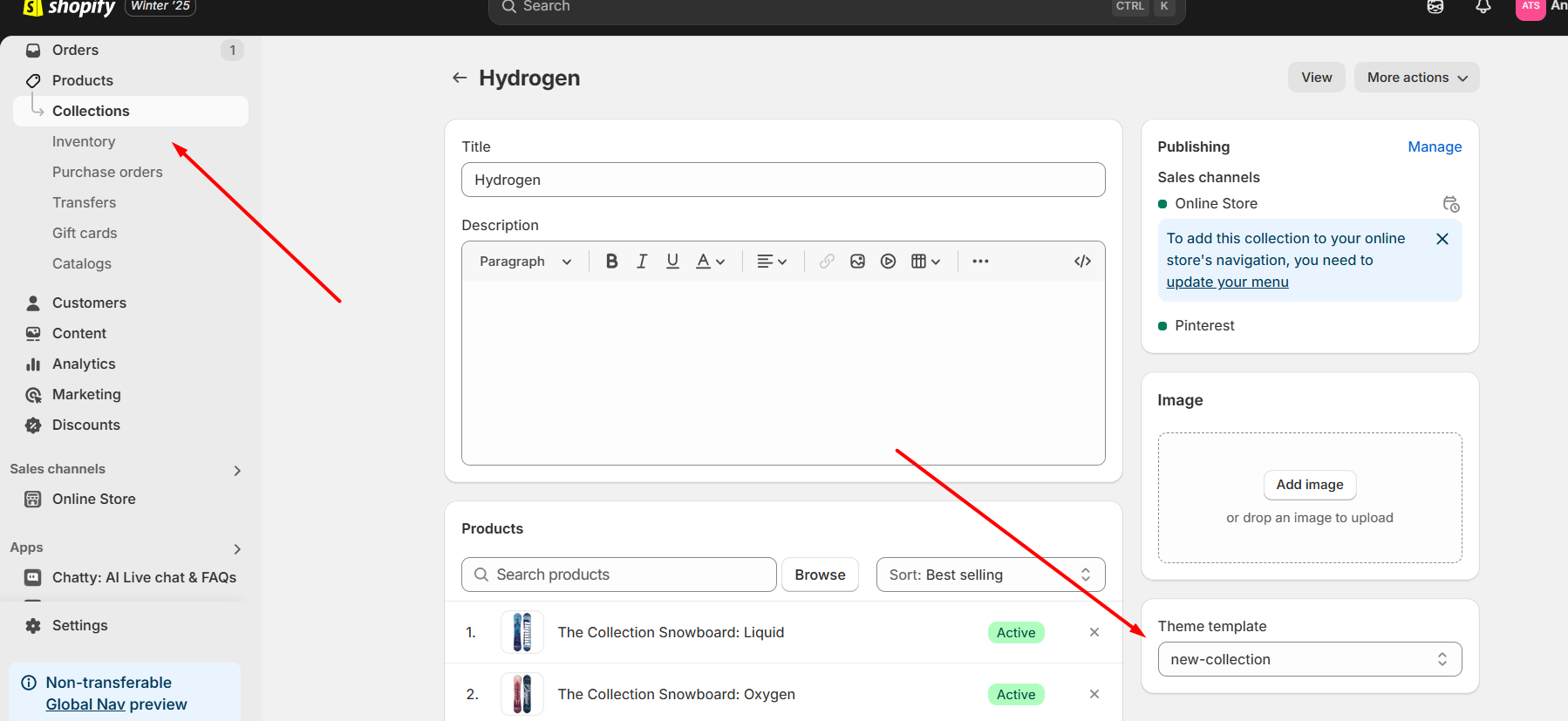Open the Sidekick assistant icon

coord(1435,7)
